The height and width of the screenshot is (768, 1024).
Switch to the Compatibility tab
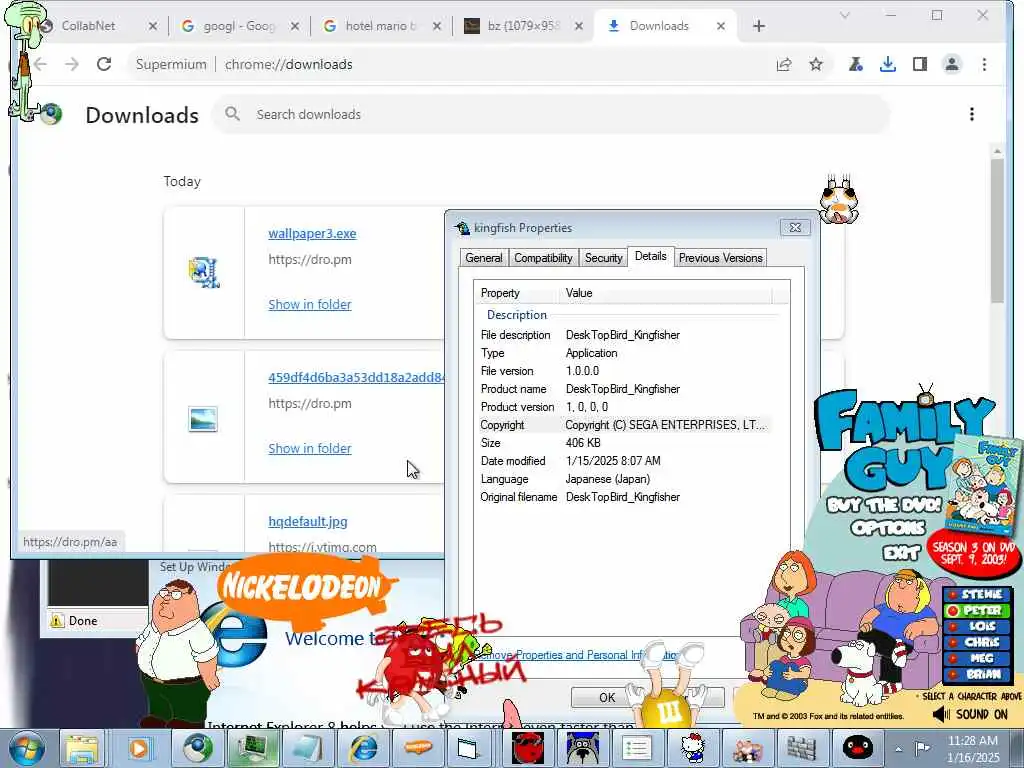tap(543, 258)
